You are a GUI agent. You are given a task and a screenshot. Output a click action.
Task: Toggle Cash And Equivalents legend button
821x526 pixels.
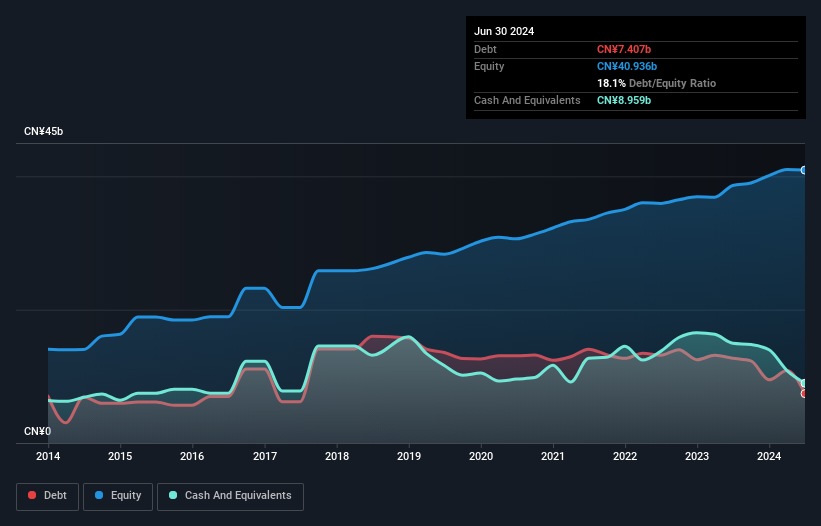click(230, 496)
